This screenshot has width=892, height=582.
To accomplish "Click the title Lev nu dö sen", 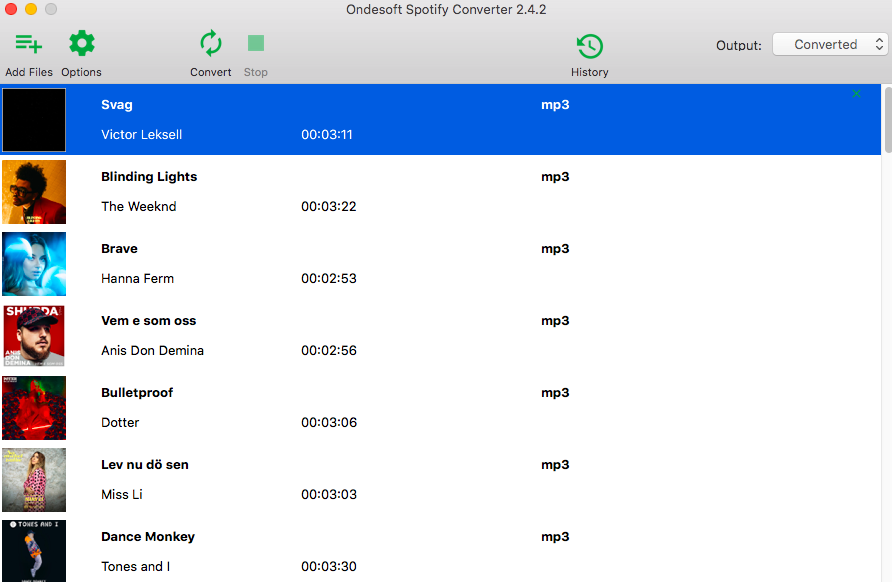I will tap(145, 465).
